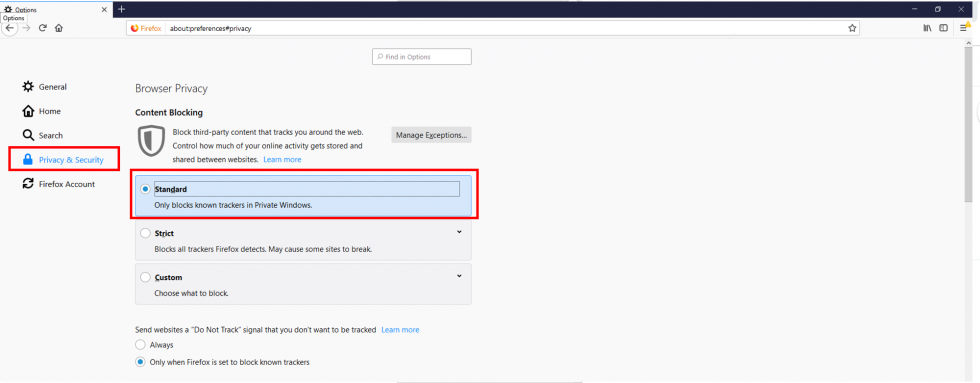The width and height of the screenshot is (980, 383).
Task: Open the hamburger application menu
Action: pos(964,28)
